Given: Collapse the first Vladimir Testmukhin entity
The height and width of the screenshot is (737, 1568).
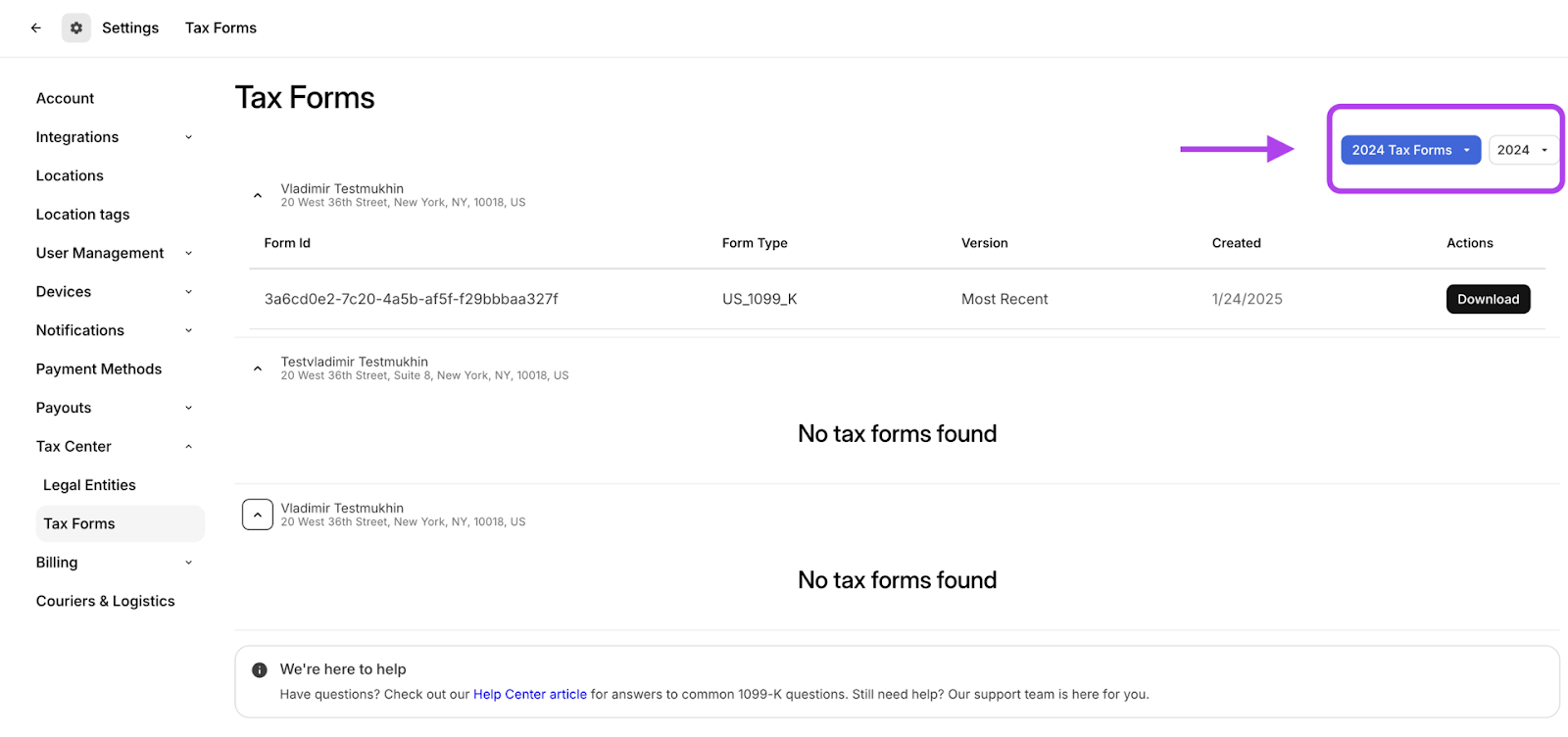Looking at the screenshot, I should [x=258, y=196].
